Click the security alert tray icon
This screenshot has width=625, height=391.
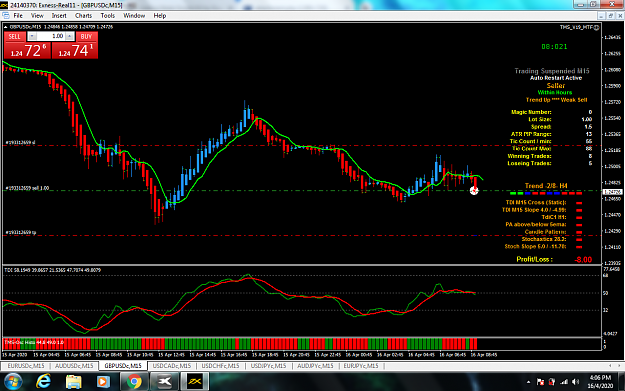coord(552,382)
